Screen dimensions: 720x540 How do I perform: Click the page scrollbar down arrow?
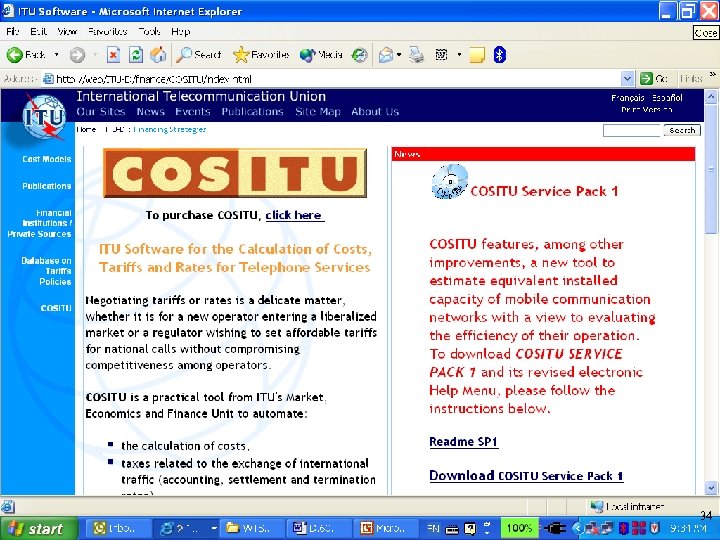click(711, 488)
